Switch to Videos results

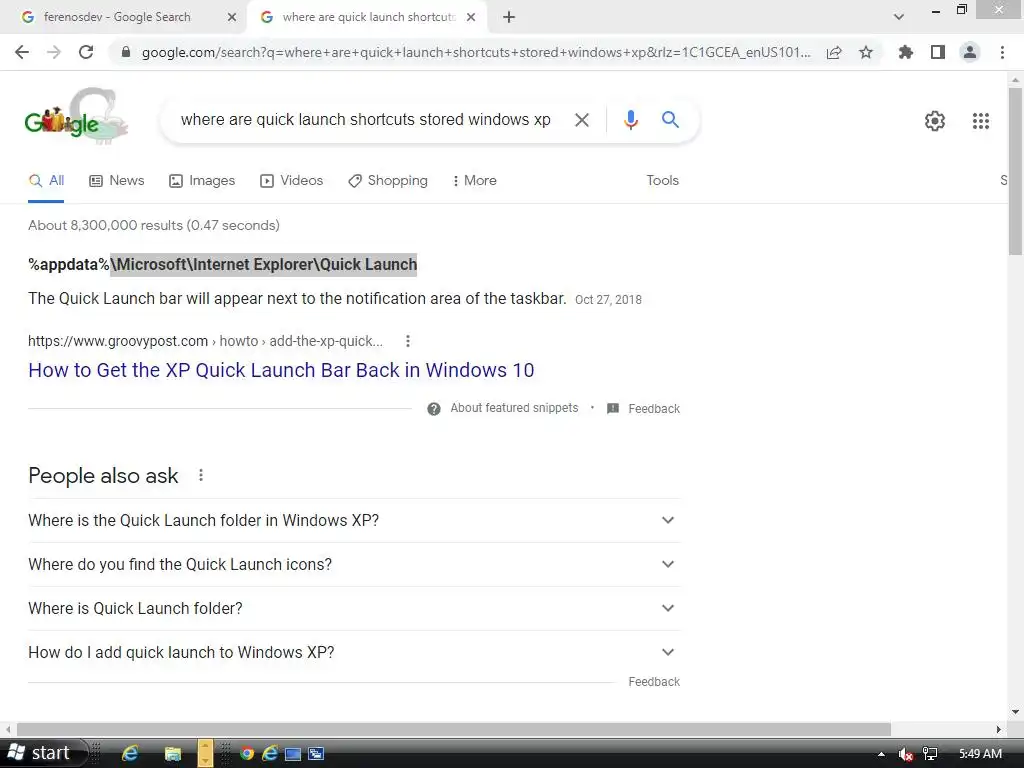[291, 181]
